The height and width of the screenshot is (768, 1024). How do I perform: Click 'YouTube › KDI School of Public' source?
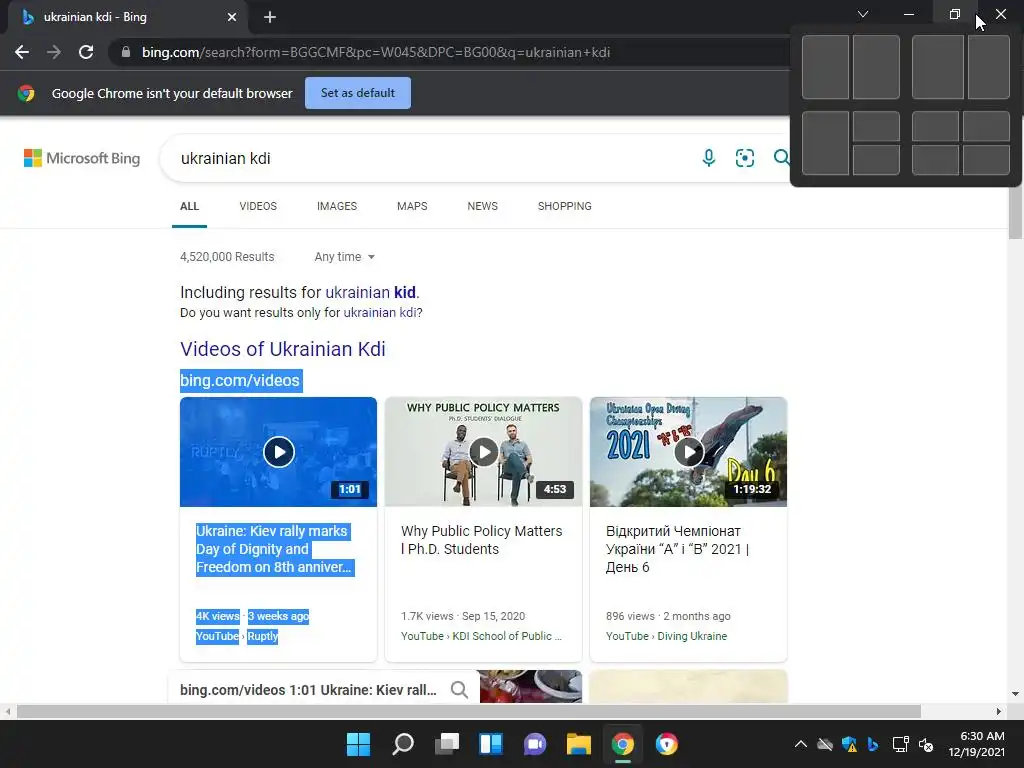[x=481, y=636]
